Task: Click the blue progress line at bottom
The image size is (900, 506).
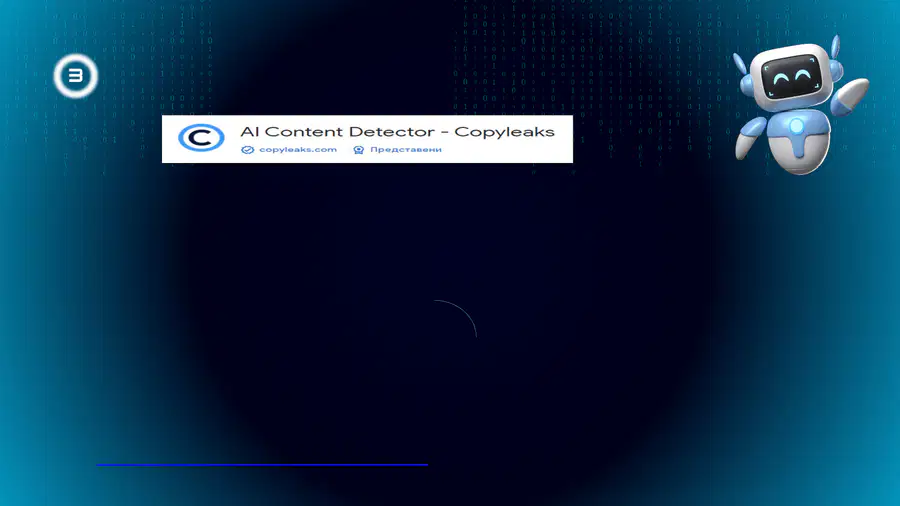Action: (x=262, y=465)
